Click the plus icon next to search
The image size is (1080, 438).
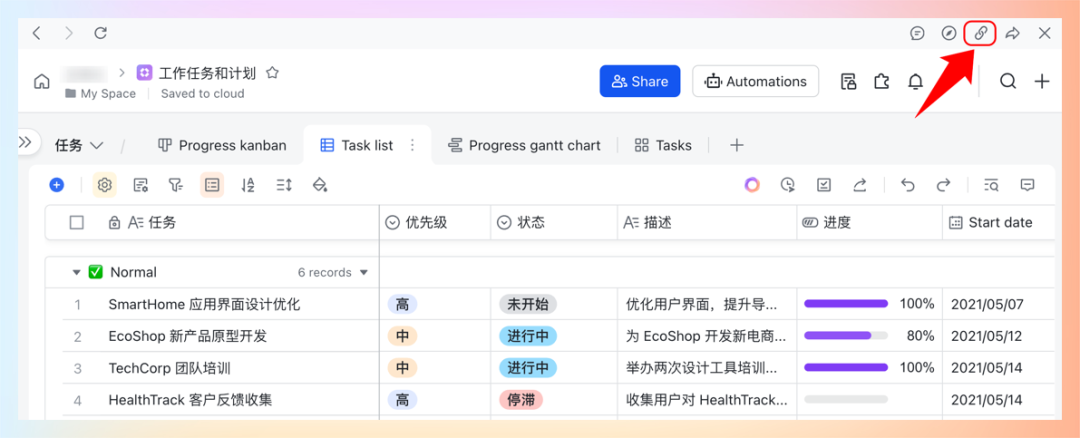(x=1042, y=81)
